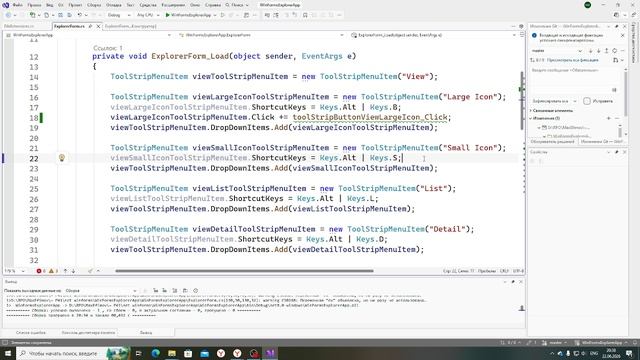Click the editor vertical scrollbar thumb
640x360 pixels.
(521, 100)
